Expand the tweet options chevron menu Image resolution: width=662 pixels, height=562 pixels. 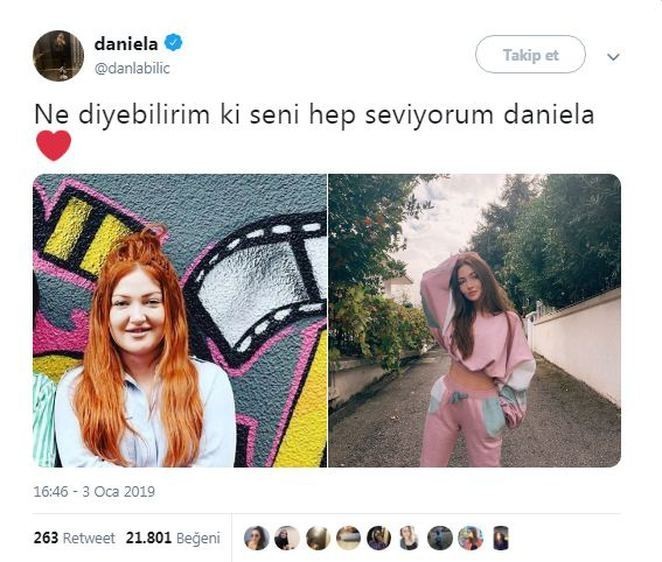(613, 56)
